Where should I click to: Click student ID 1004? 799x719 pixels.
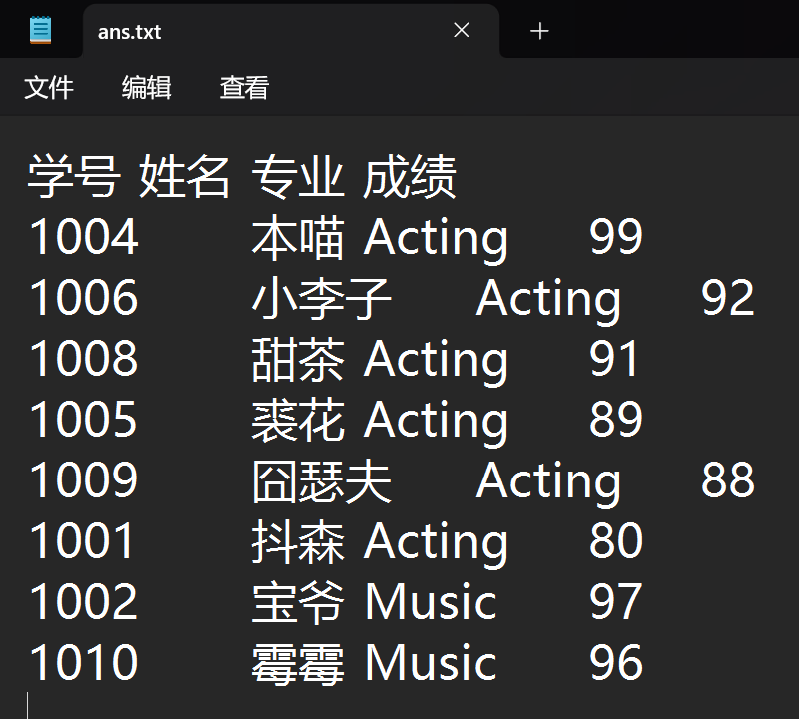84,236
